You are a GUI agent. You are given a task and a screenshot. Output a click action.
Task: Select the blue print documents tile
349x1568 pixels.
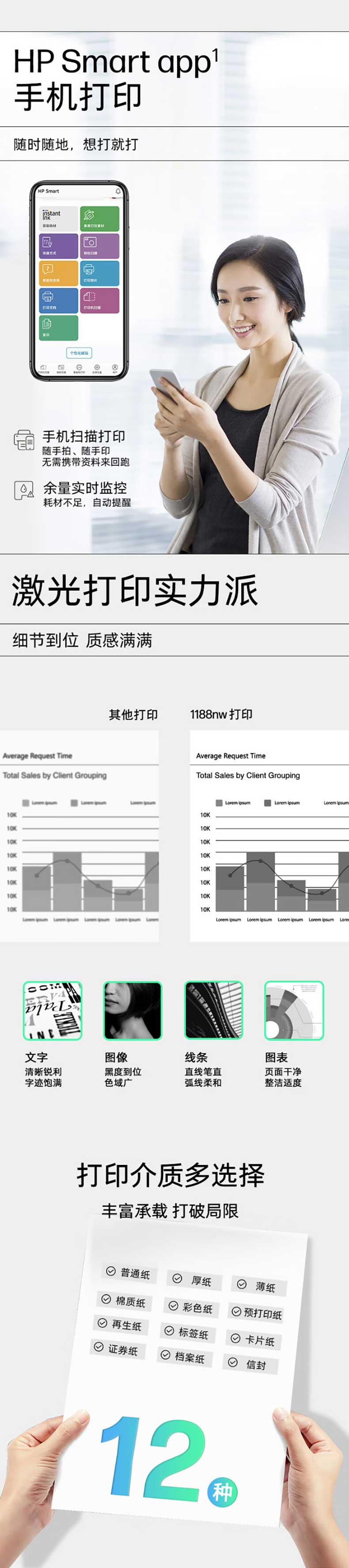tap(59, 301)
